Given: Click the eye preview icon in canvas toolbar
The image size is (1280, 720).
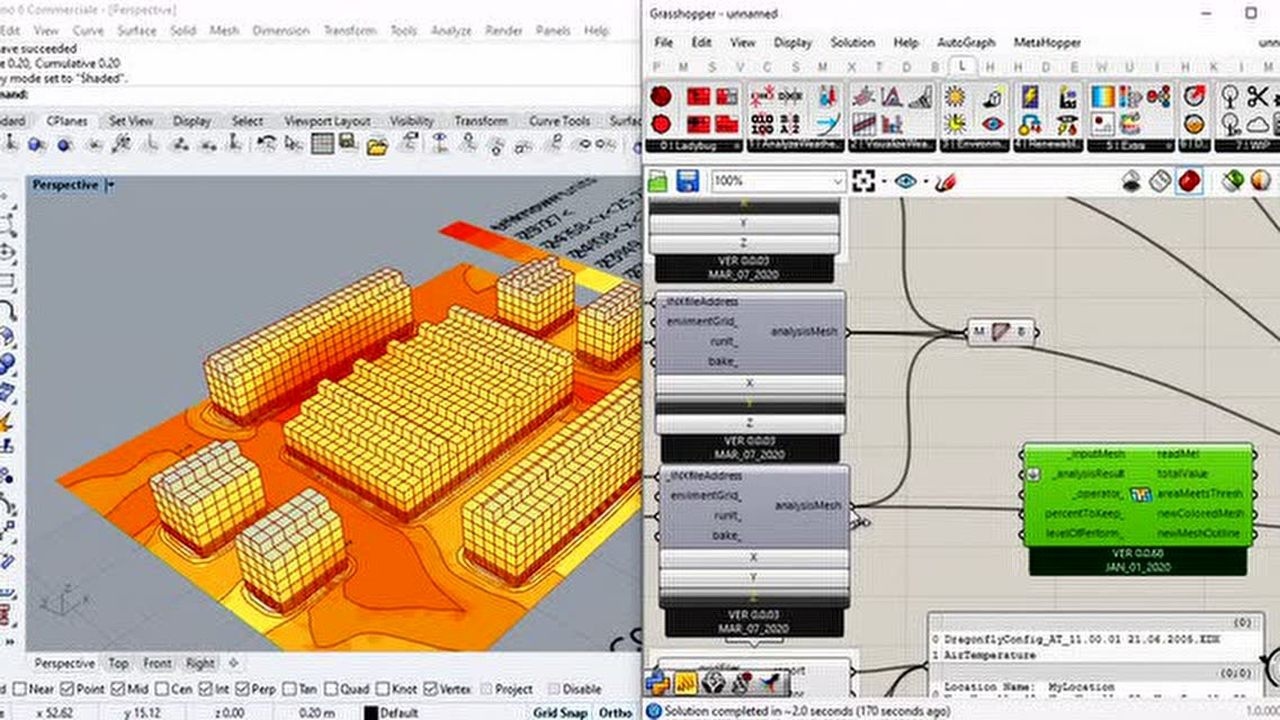Looking at the screenshot, I should (x=905, y=181).
